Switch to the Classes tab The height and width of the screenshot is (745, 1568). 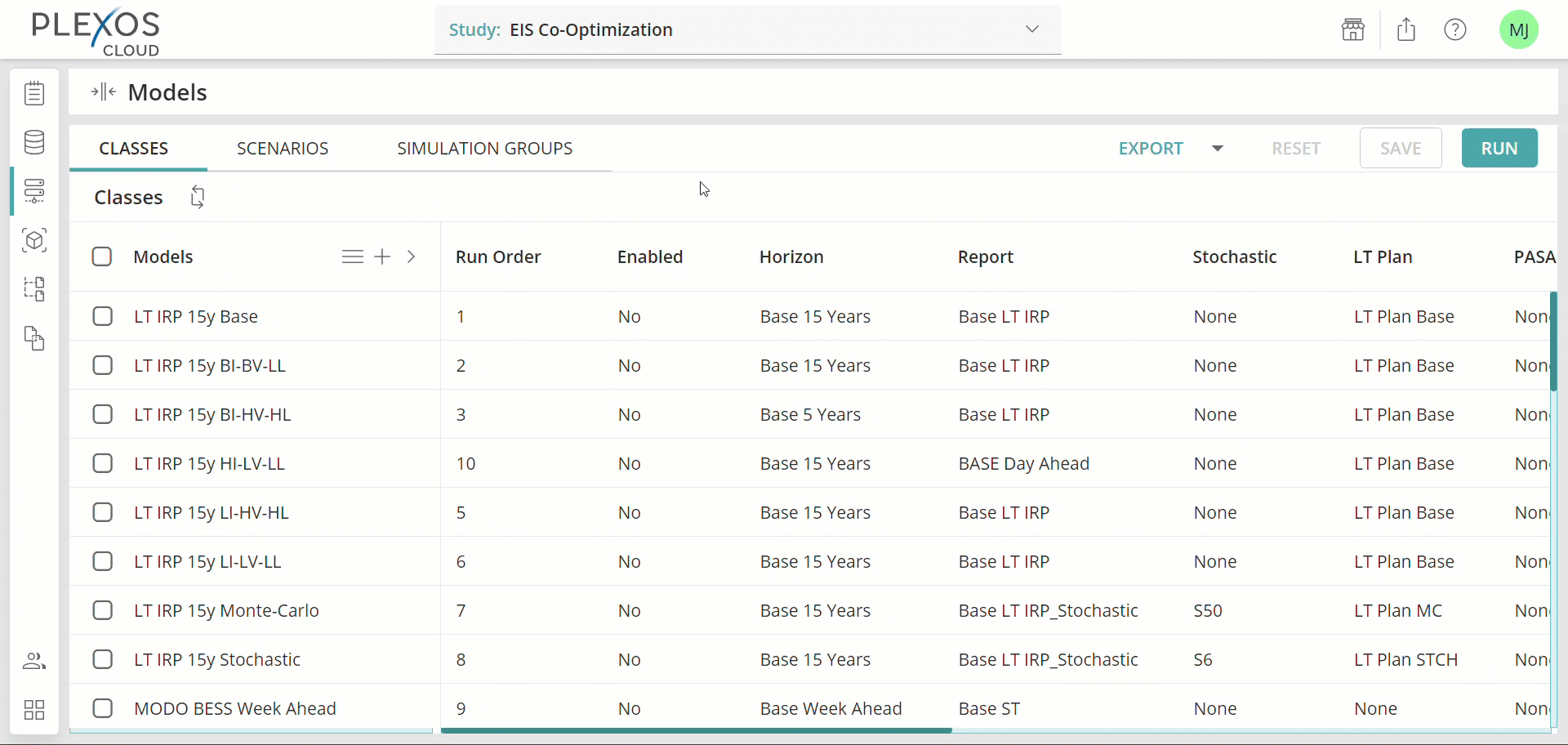pos(134,149)
